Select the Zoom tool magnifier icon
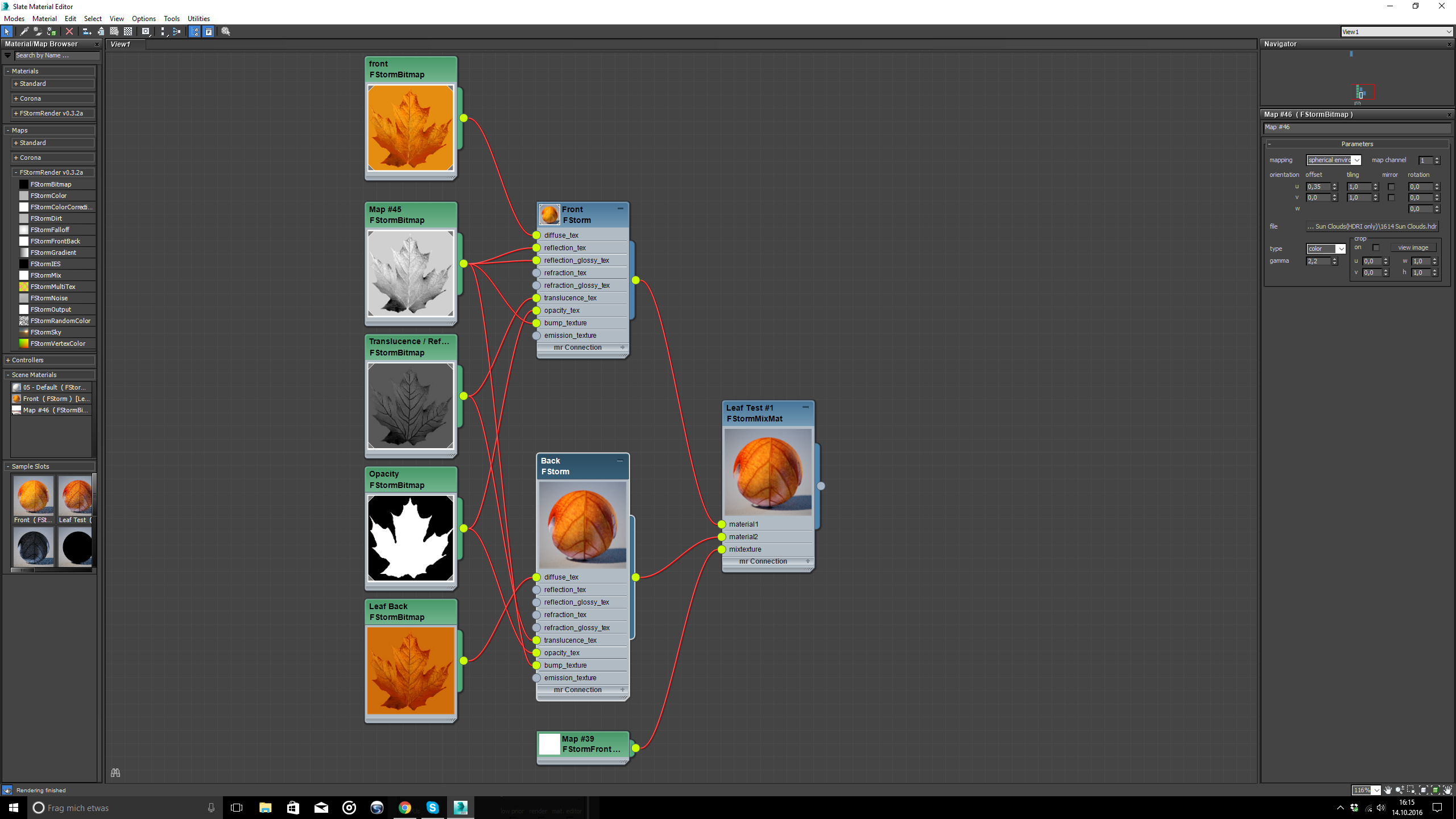The width and height of the screenshot is (1456, 819). [1400, 790]
